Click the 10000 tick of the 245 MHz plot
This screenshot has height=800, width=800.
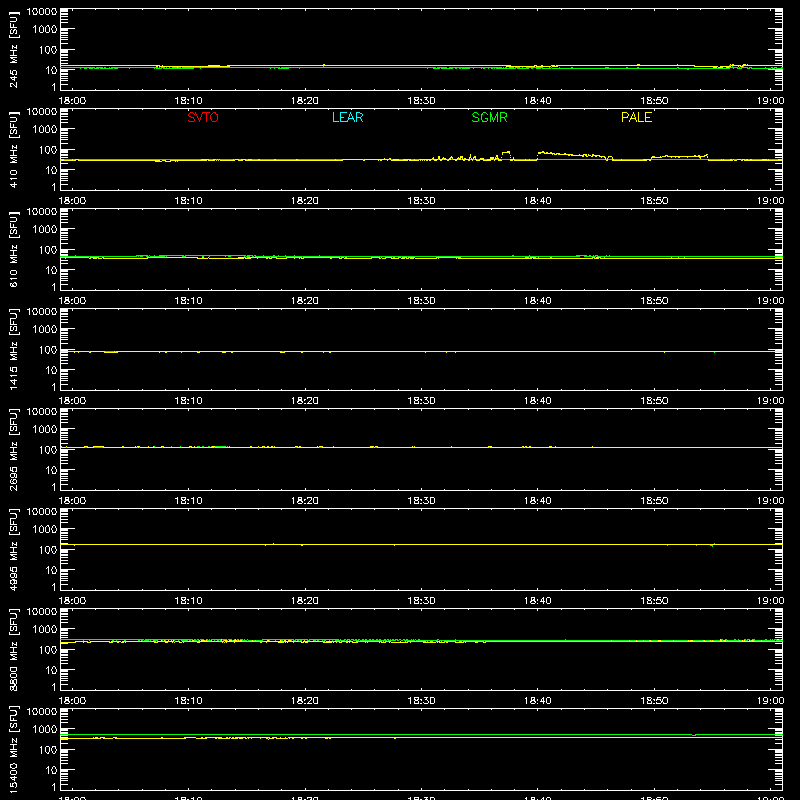point(42,12)
